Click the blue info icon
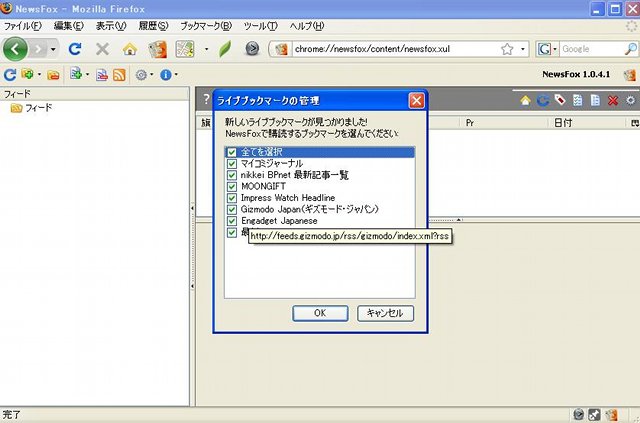640x423 pixels. 166,75
